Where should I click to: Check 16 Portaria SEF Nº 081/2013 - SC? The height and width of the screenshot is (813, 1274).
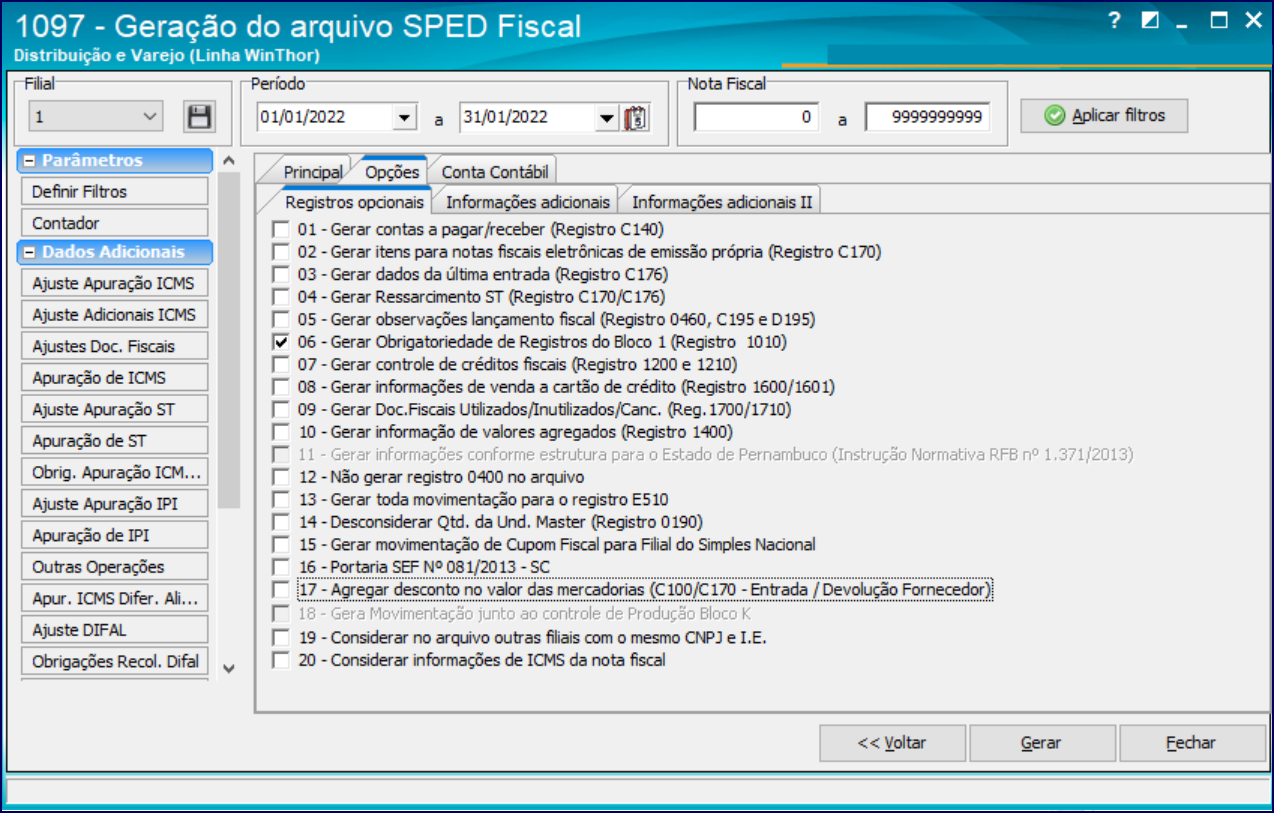281,567
